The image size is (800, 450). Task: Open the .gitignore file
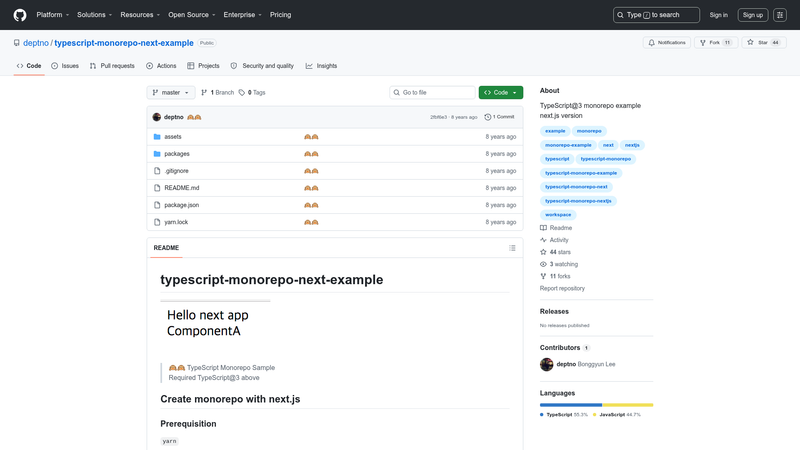tap(177, 171)
